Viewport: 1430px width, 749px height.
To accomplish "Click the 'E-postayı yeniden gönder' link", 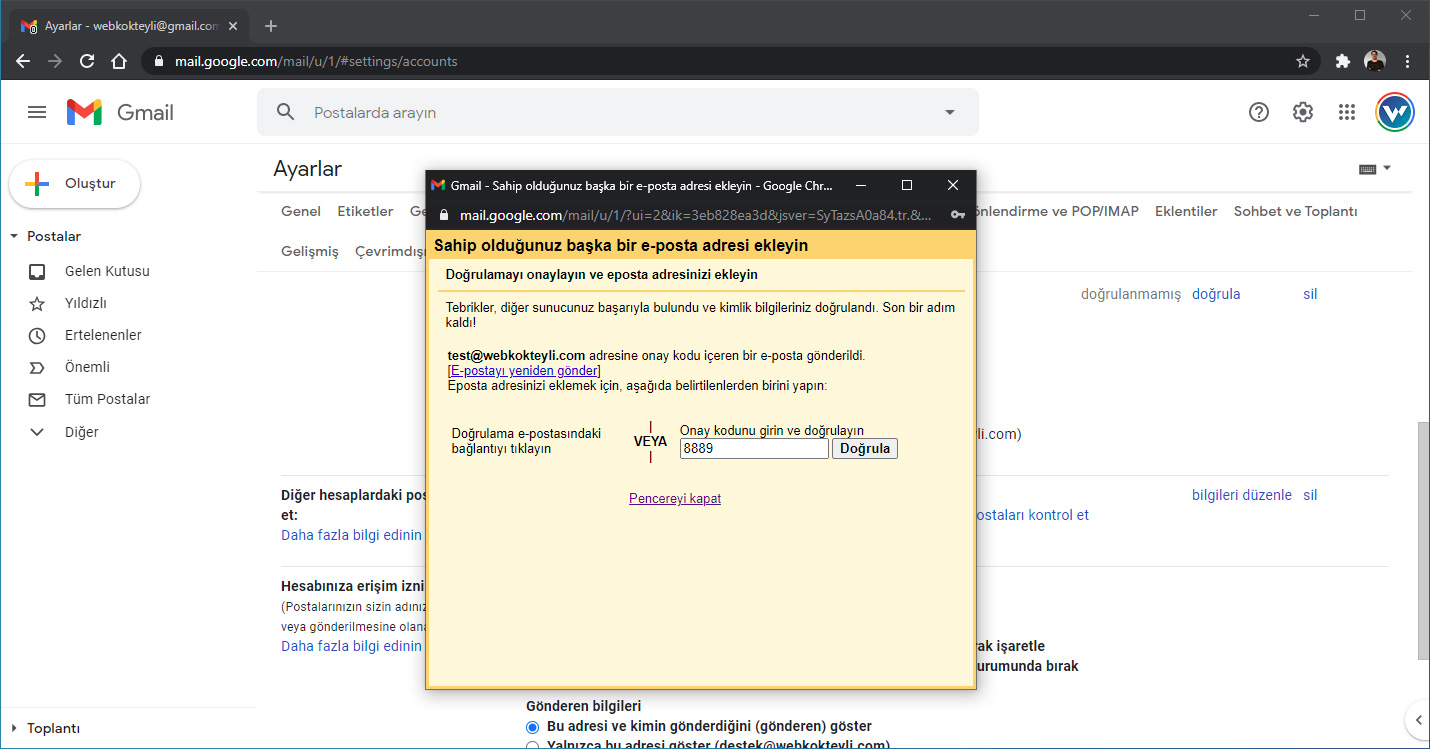I will tap(524, 371).
